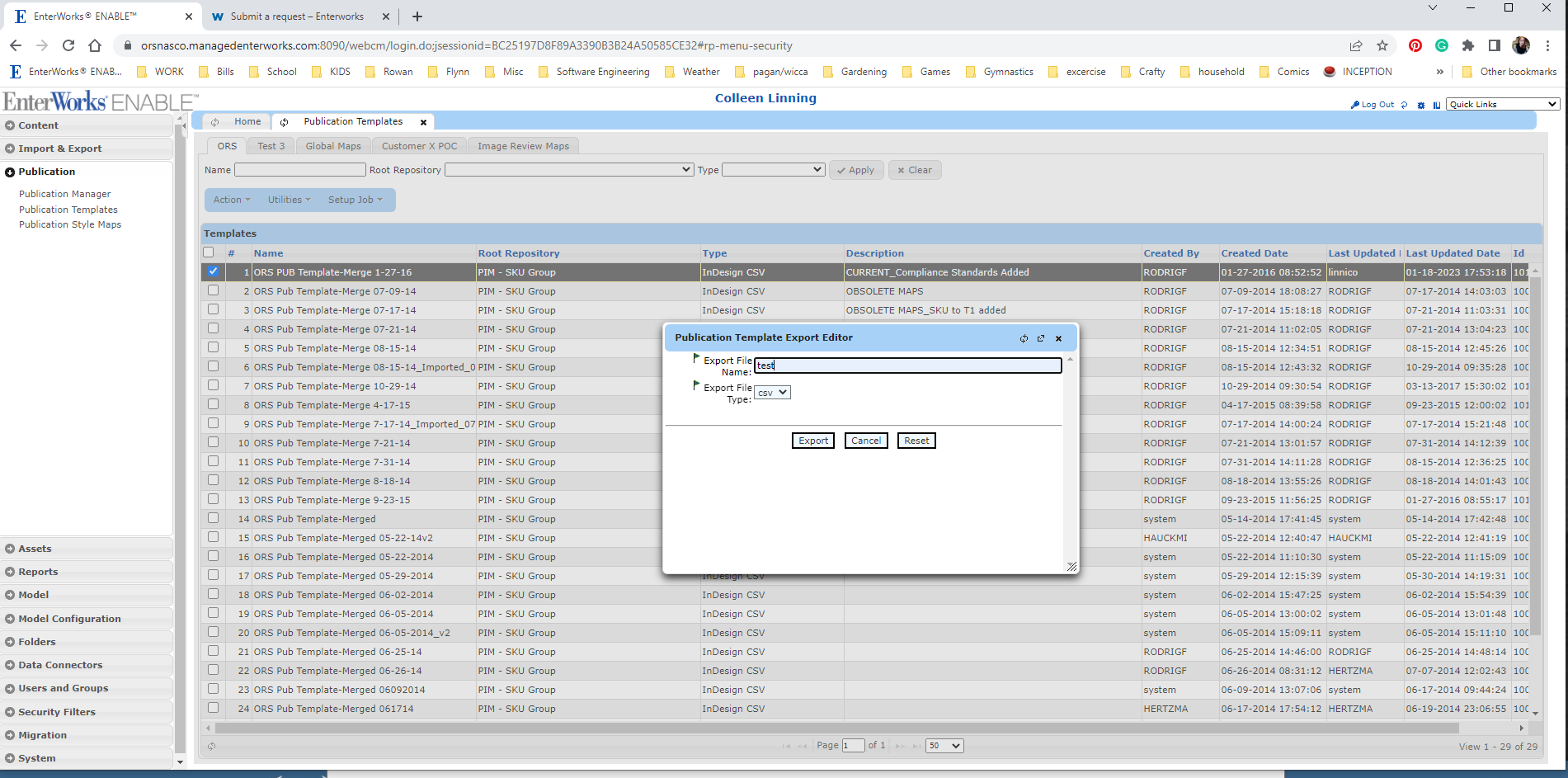Screen dimensions: 1568x778
Task: Pop out the Export Editor dialog
Action: tap(1041, 338)
